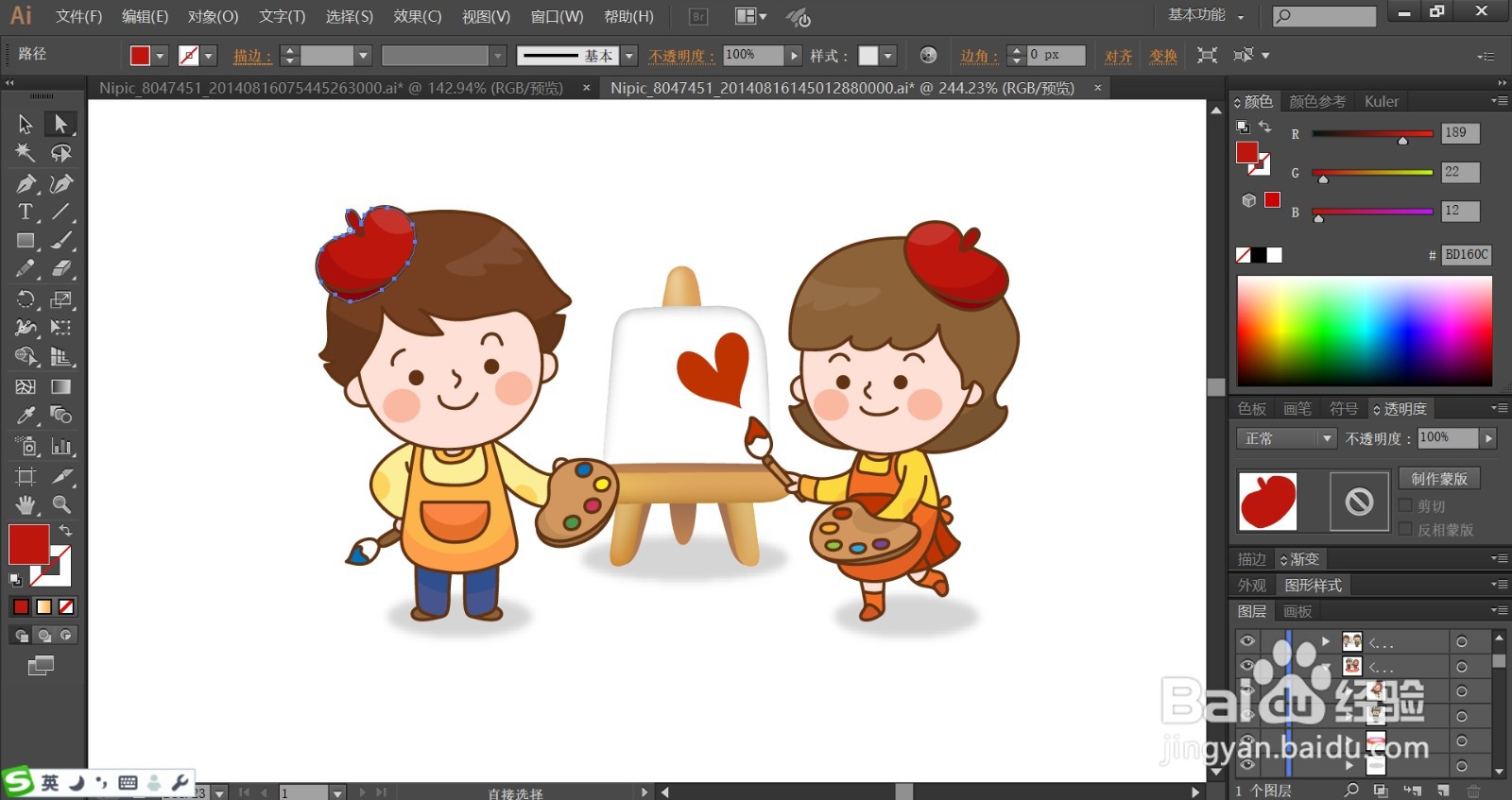
Task: Click the 描边 link in control bar
Action: tap(251, 56)
